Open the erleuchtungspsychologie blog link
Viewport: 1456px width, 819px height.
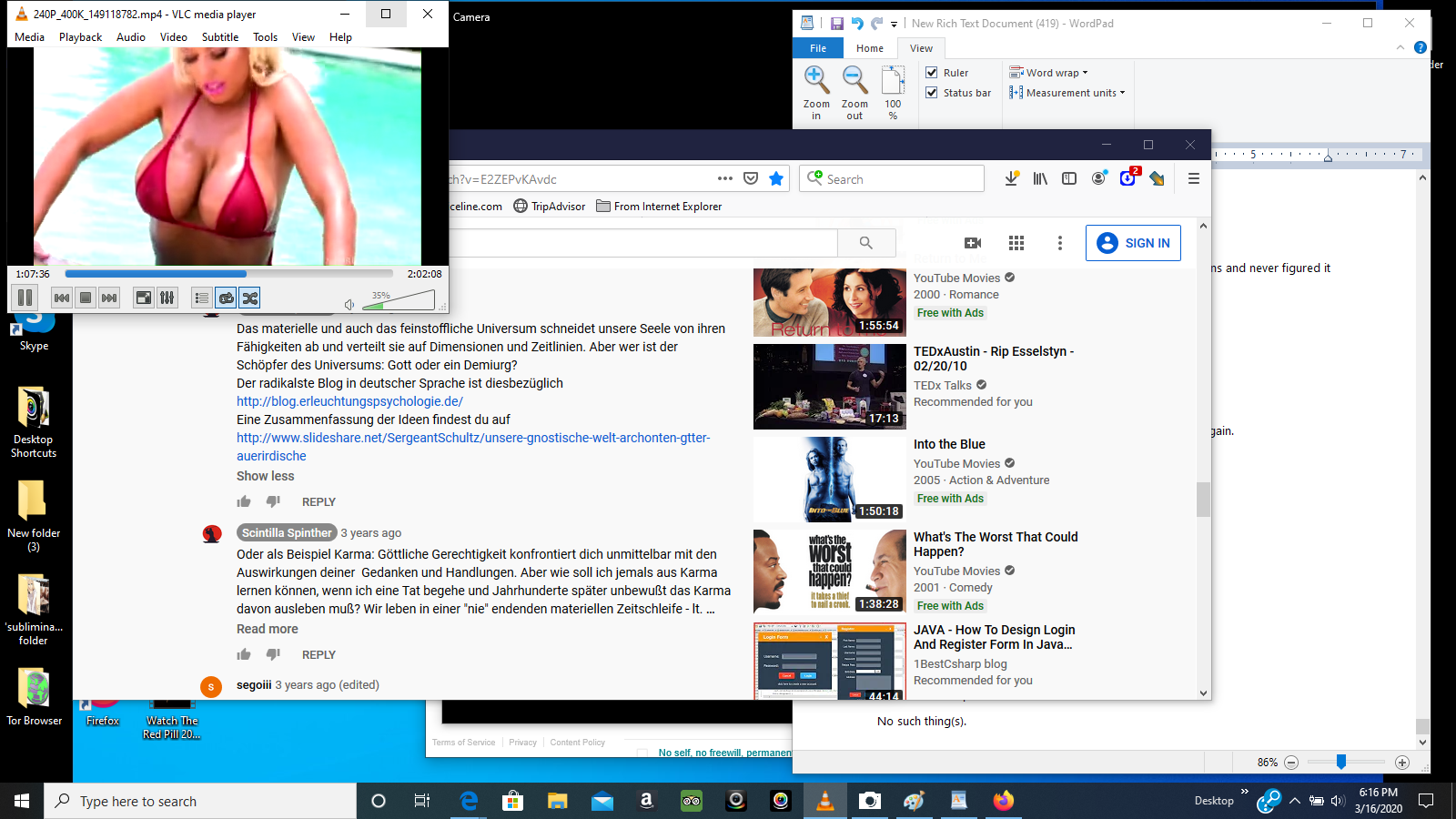click(x=349, y=401)
